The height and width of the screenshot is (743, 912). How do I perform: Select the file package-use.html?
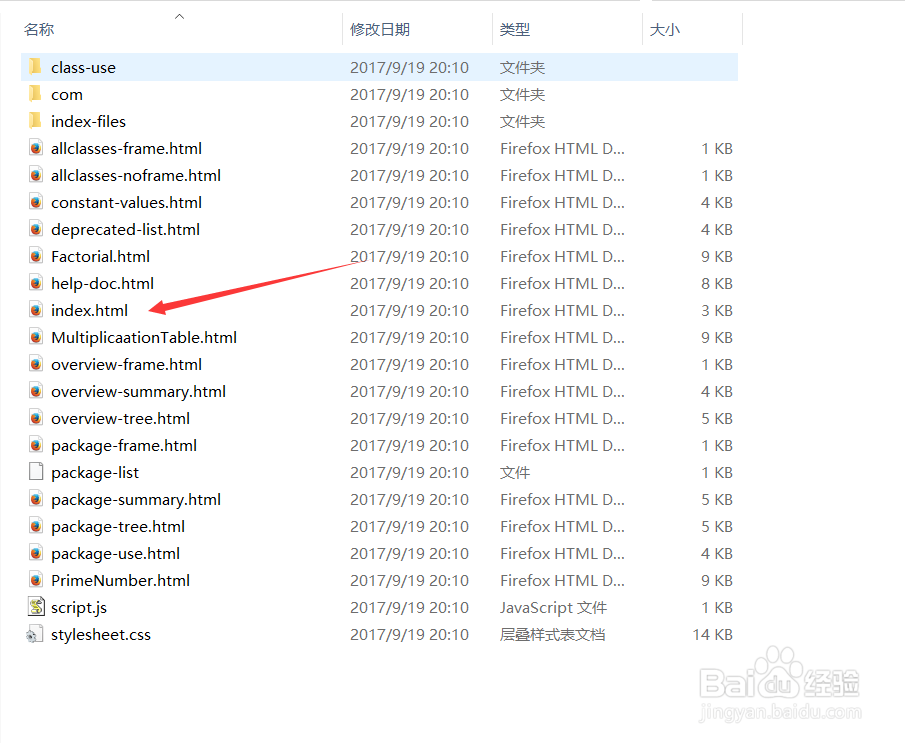coord(116,553)
